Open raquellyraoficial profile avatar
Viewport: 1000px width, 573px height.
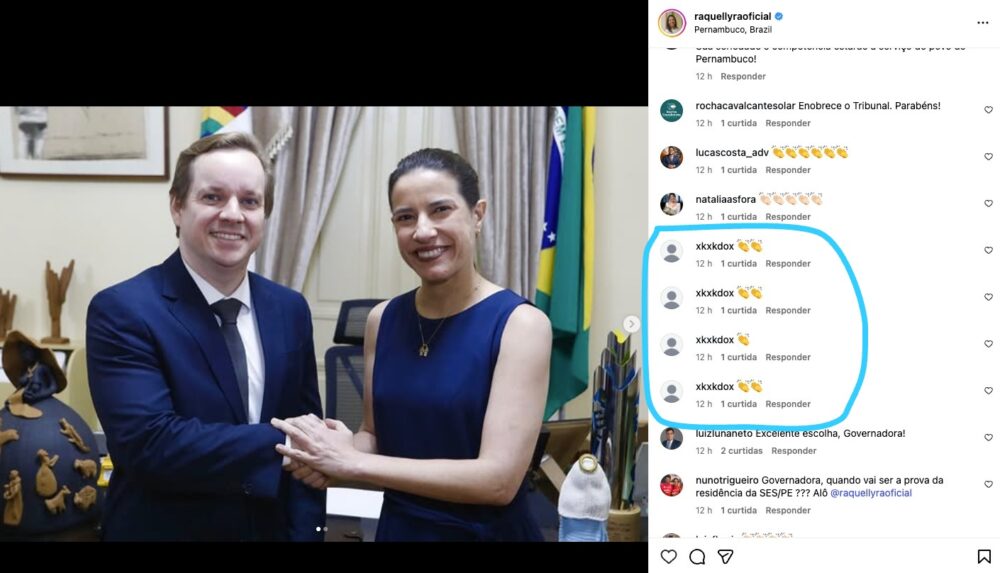672,23
